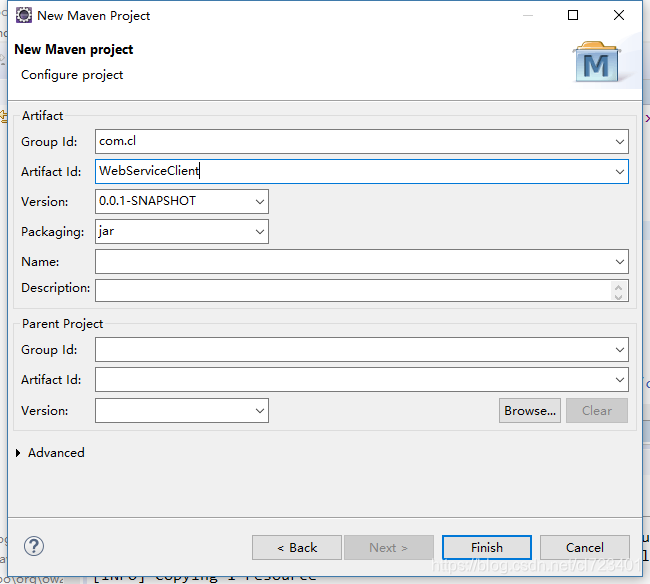Open the Parent Project Group Id dropdown arrow

point(620,350)
